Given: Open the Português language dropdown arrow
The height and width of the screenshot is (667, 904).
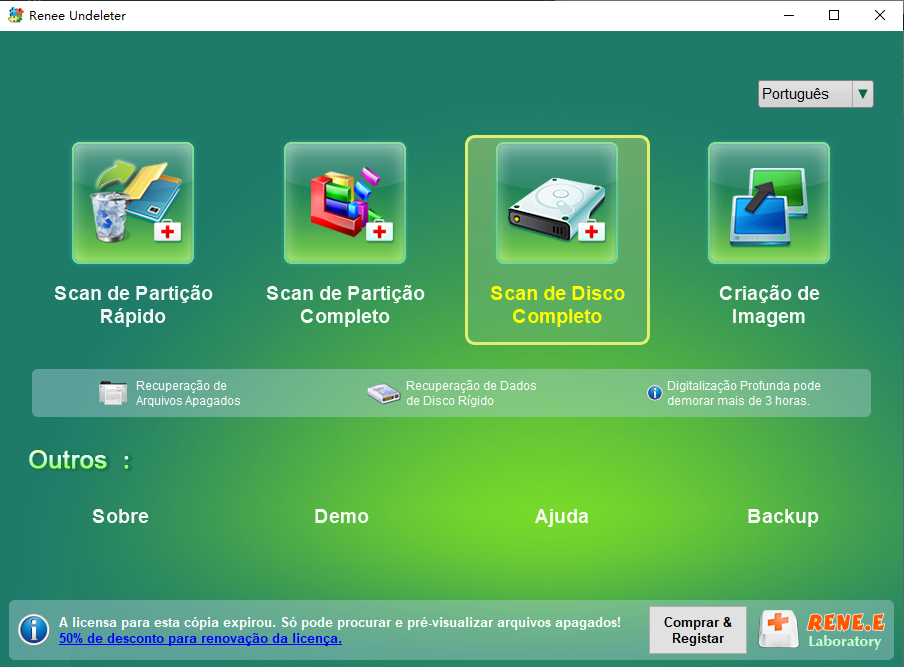Looking at the screenshot, I should pyautogui.click(x=862, y=93).
